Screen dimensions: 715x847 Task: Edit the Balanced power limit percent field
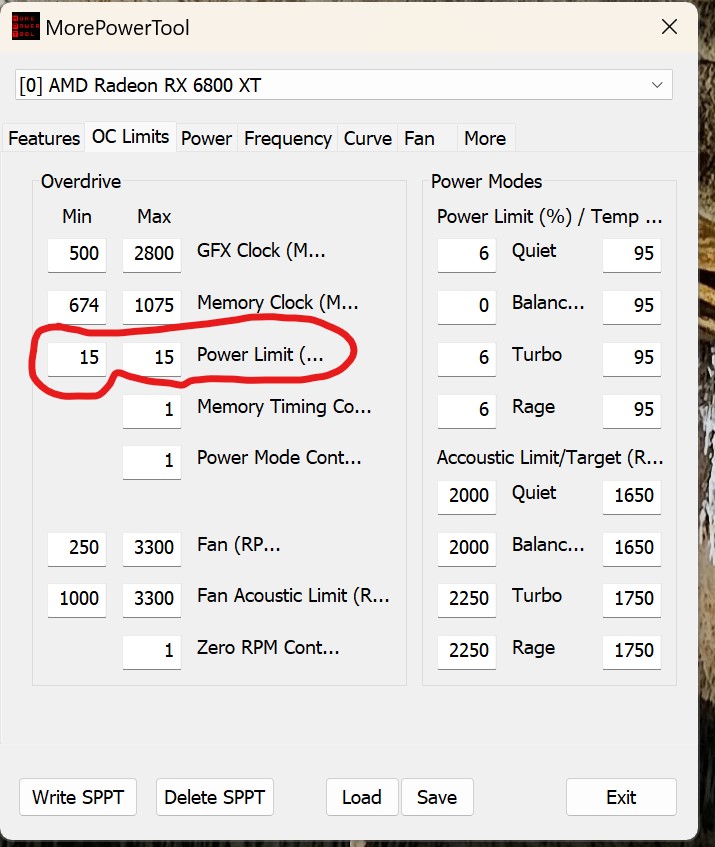(x=467, y=305)
